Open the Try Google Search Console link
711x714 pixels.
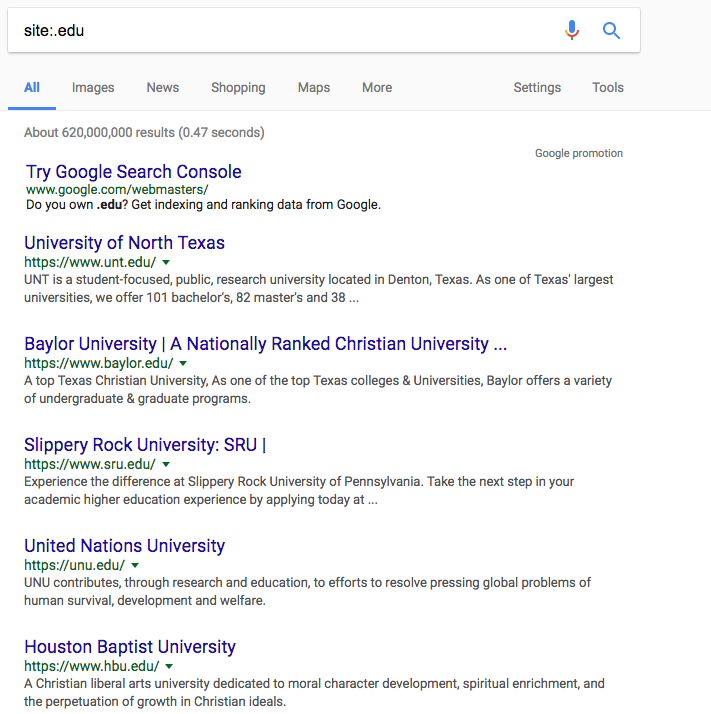coord(133,172)
